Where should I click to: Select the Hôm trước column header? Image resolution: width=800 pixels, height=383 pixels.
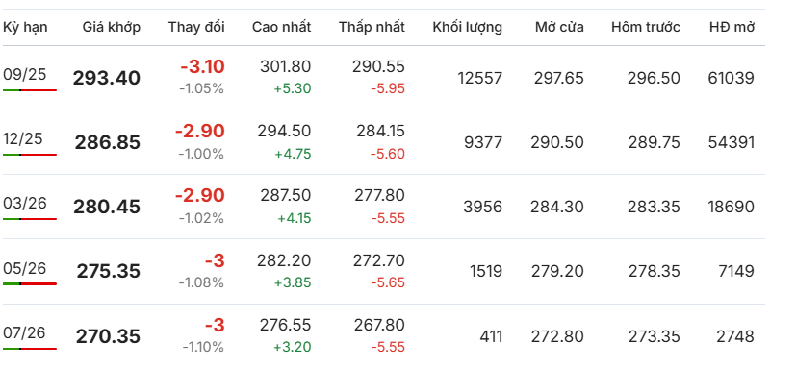[645, 27]
